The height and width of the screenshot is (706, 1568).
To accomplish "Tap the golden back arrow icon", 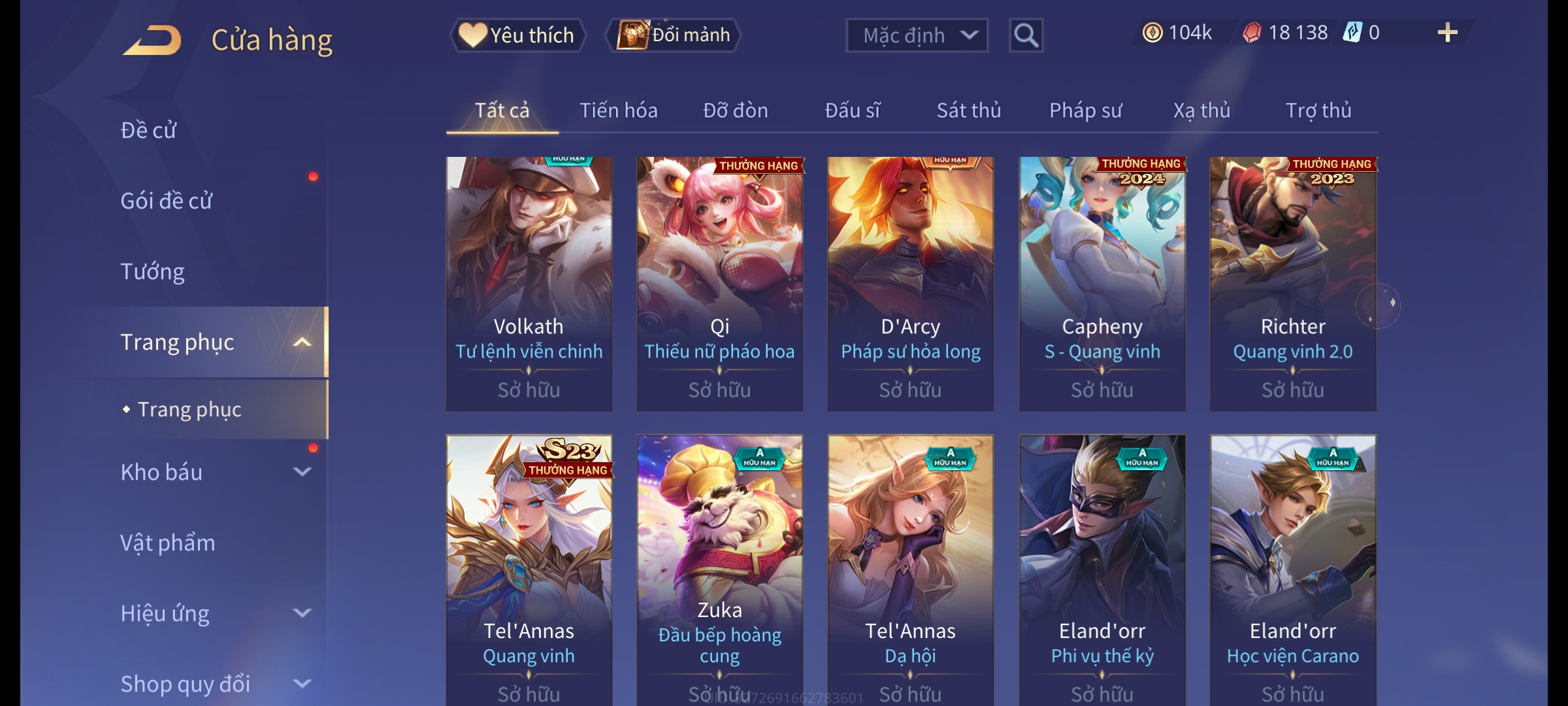I will (x=152, y=41).
